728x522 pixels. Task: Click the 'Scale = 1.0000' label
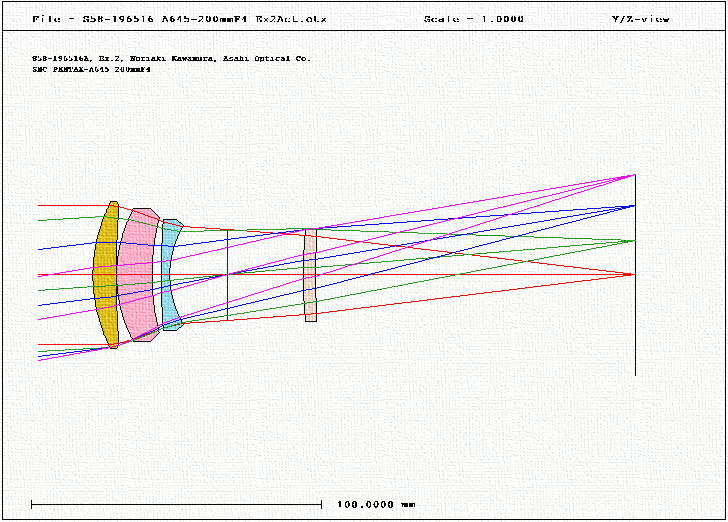coord(474,19)
